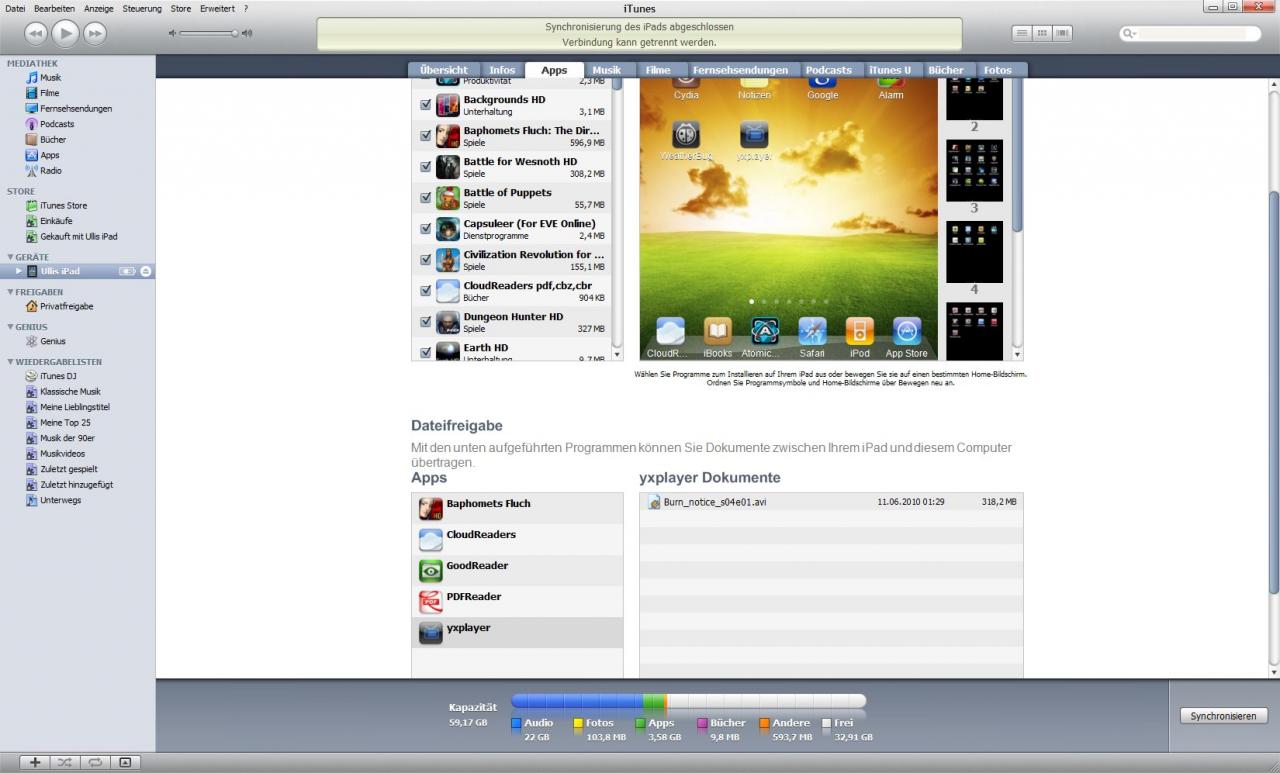Open the Klassische Musik playlist
This screenshot has height=773, width=1280.
(70, 392)
